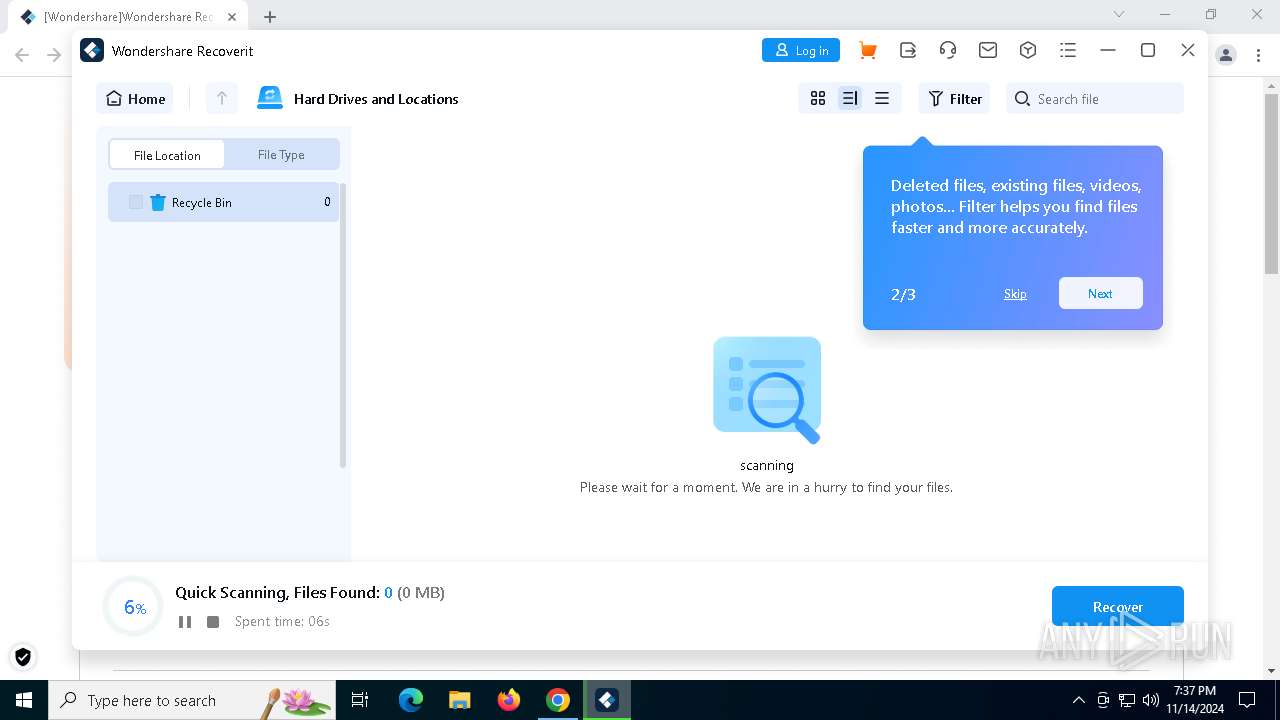Switch to File Type tab

tap(281, 155)
